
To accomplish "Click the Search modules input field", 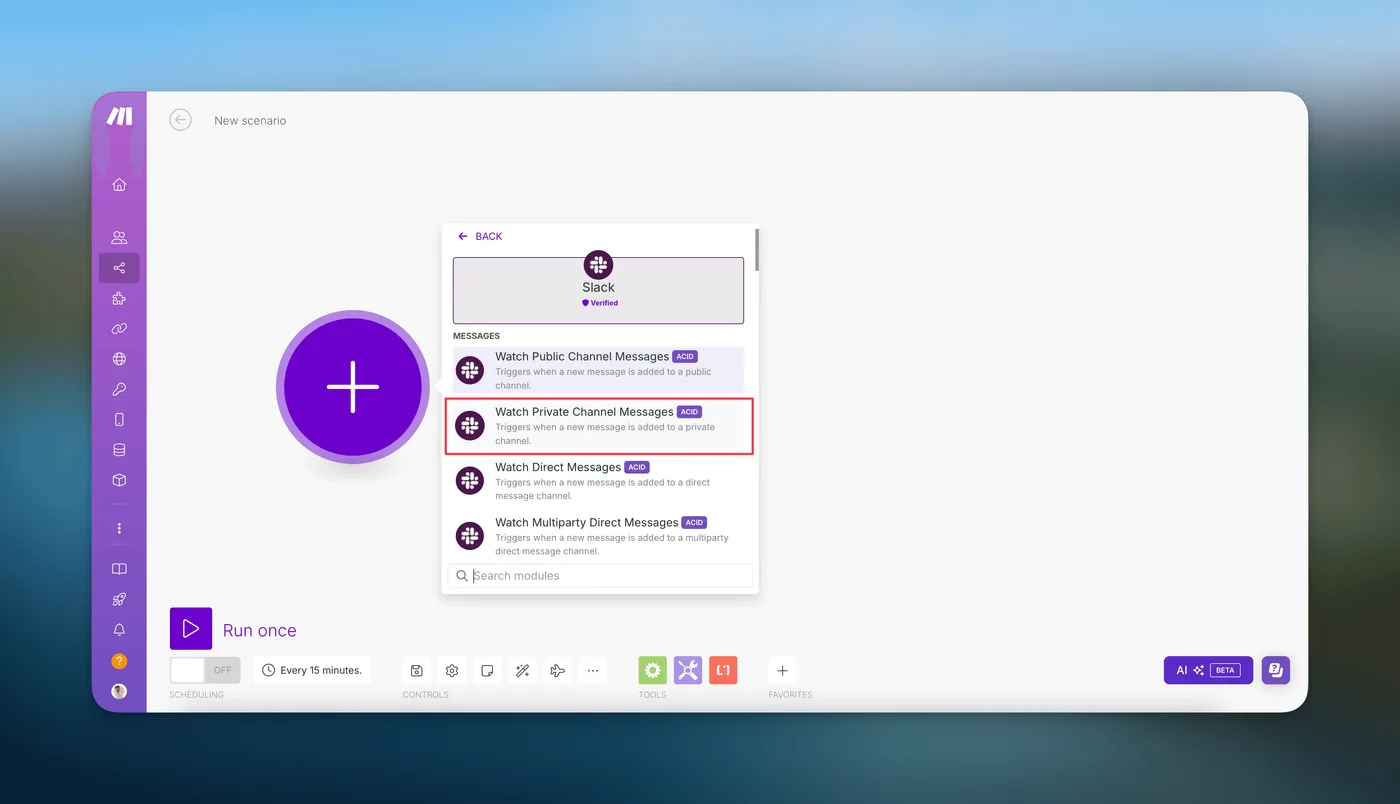I will pyautogui.click(x=600, y=575).
